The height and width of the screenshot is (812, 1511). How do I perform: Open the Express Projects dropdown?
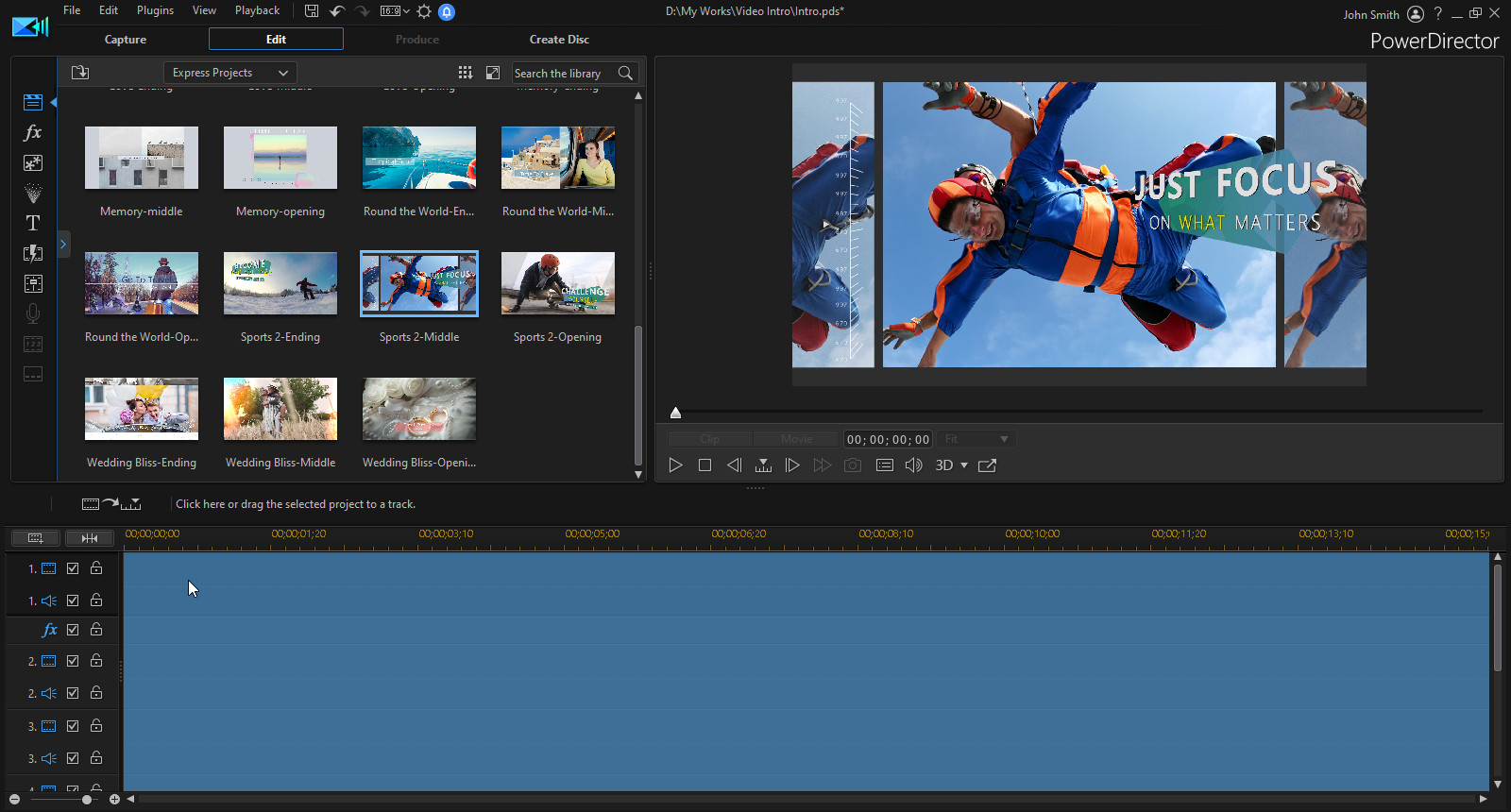coord(230,73)
